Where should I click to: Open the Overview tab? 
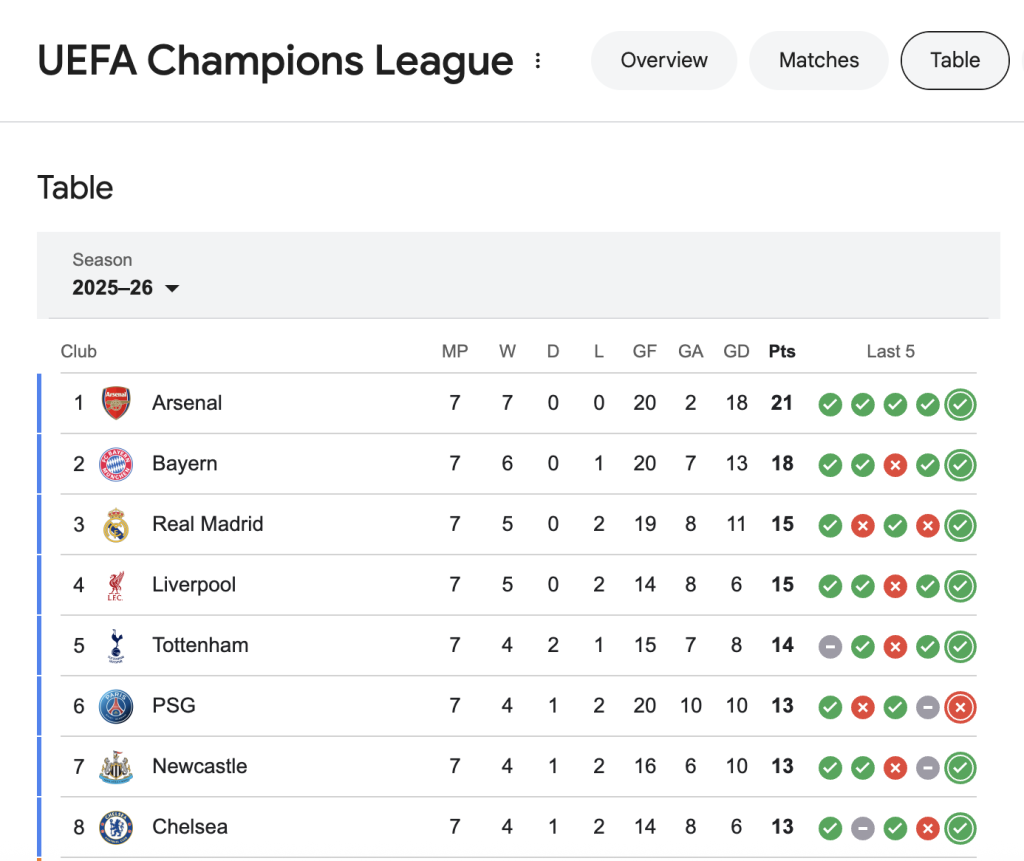pos(663,60)
